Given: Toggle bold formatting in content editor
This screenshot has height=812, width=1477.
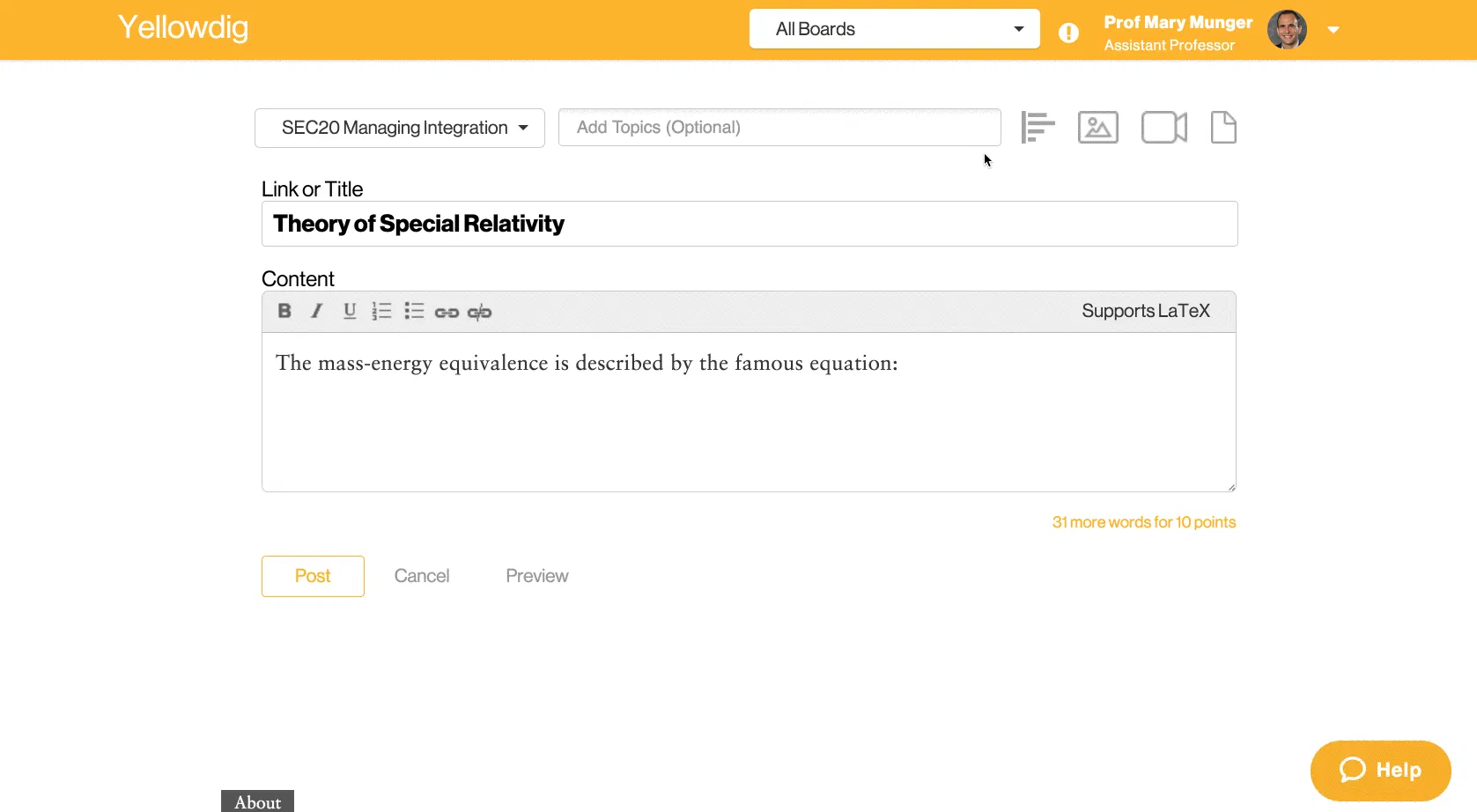Looking at the screenshot, I should 284,311.
